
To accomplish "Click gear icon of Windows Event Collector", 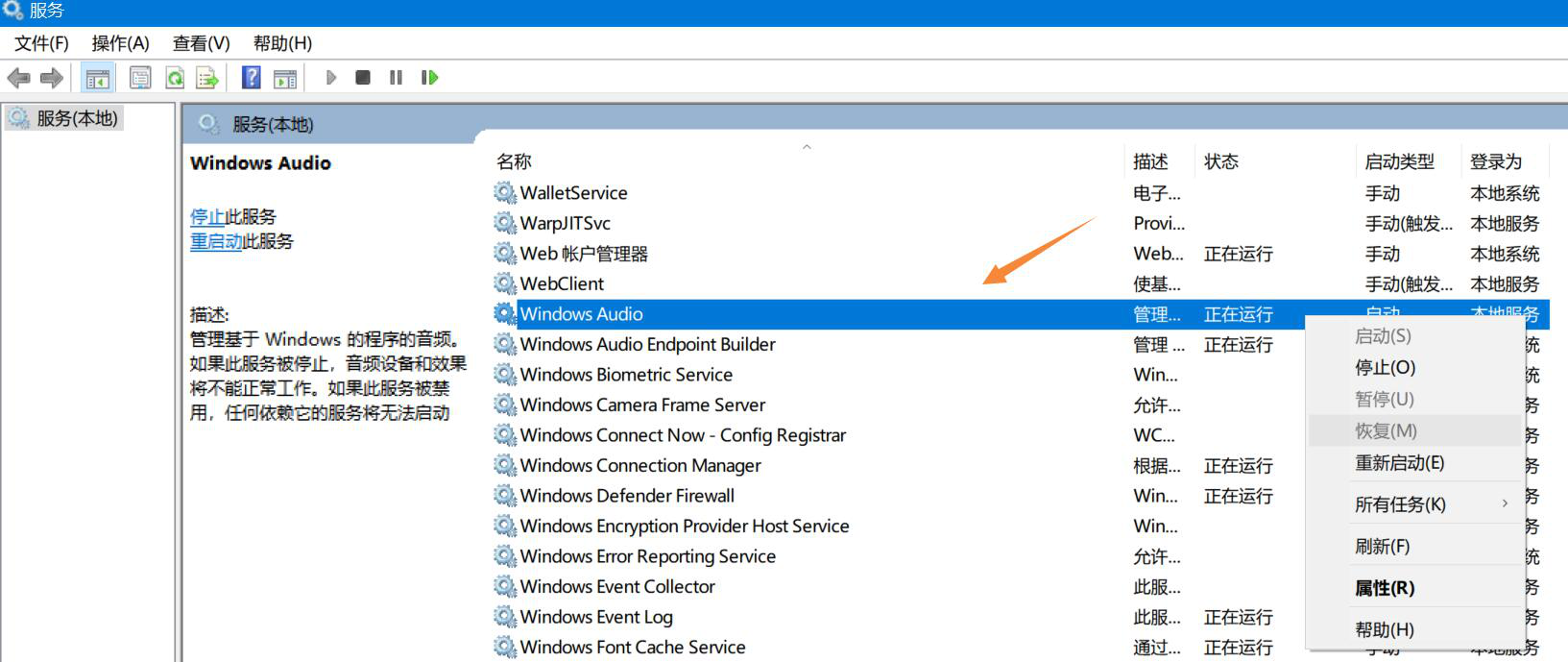I will (505, 586).
